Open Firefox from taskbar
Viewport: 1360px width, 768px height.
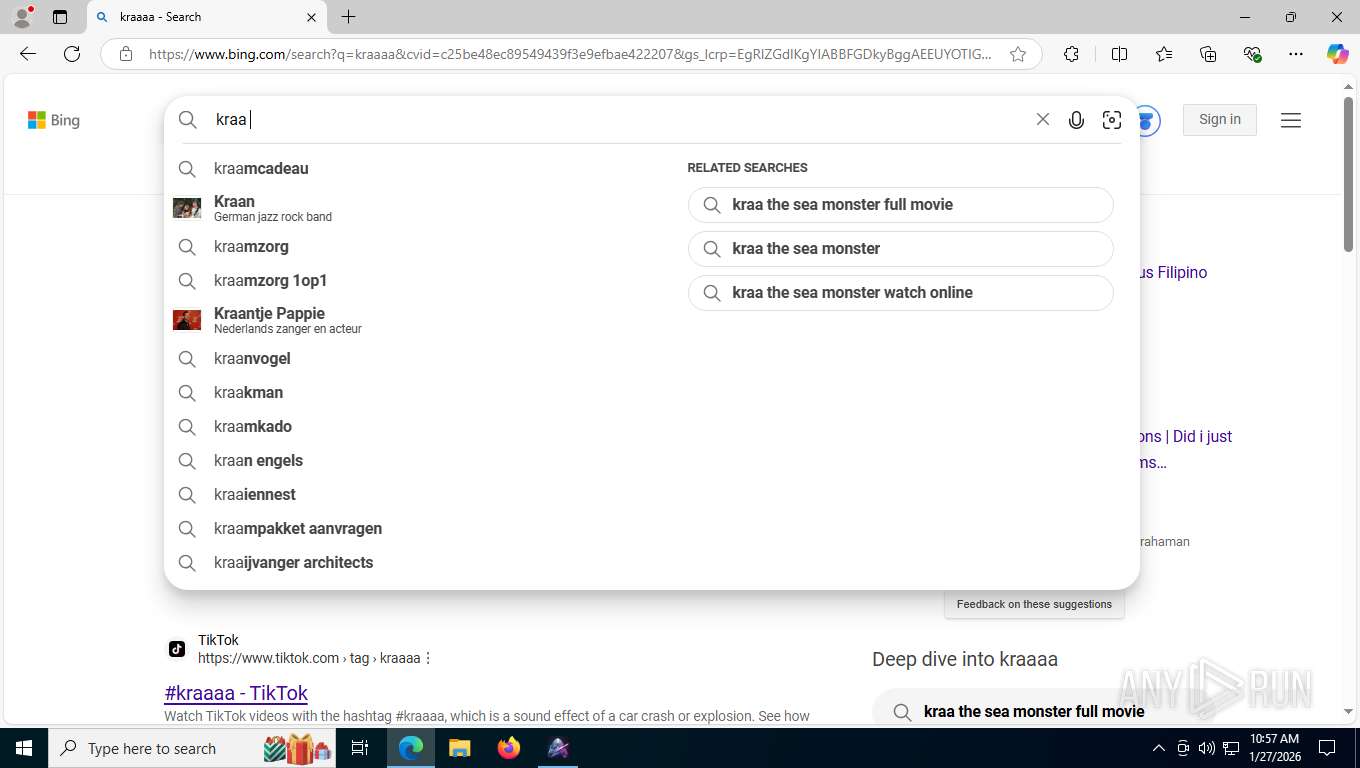509,748
